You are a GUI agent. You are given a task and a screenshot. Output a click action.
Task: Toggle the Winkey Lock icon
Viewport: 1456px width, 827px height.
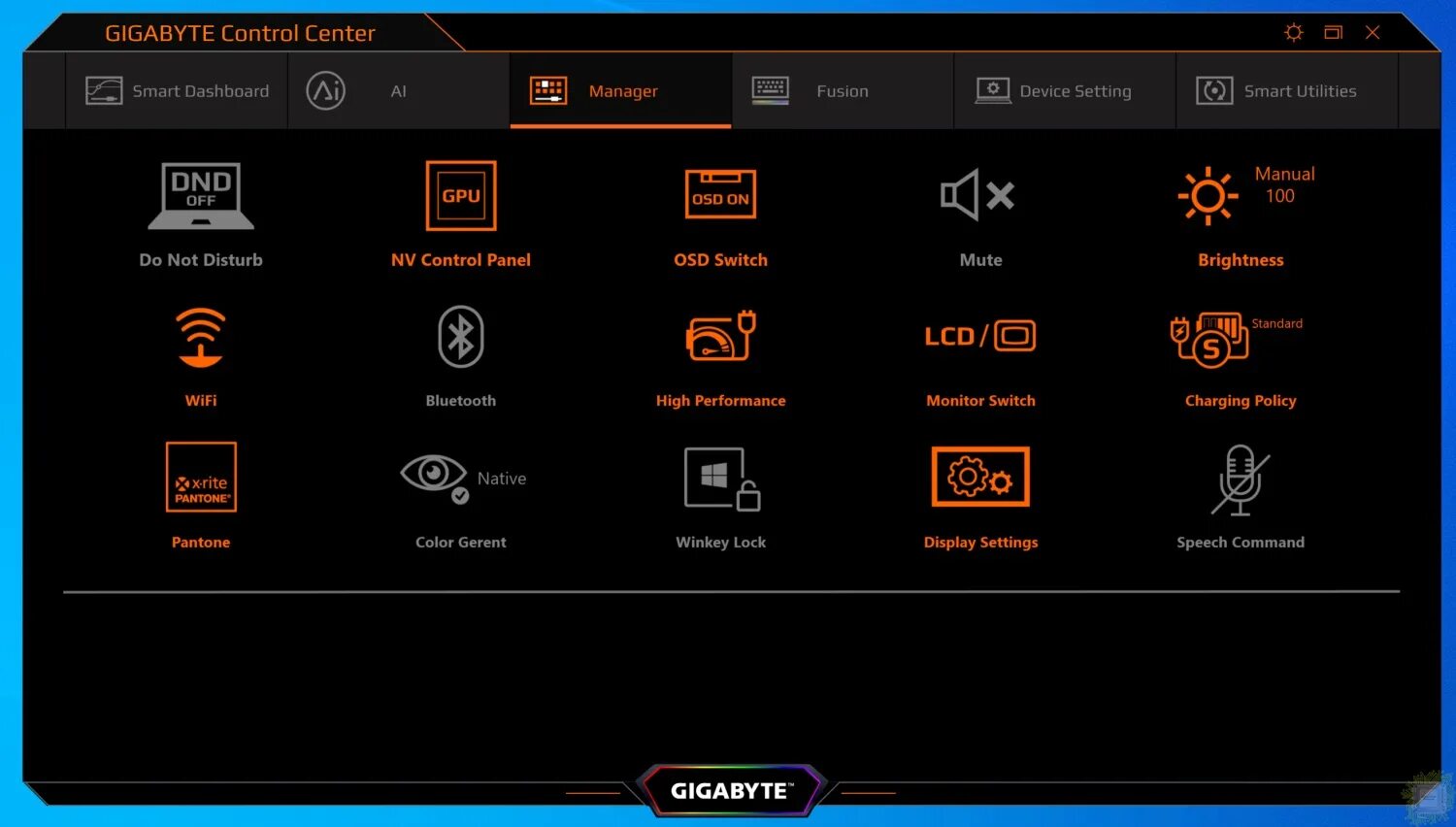721,479
